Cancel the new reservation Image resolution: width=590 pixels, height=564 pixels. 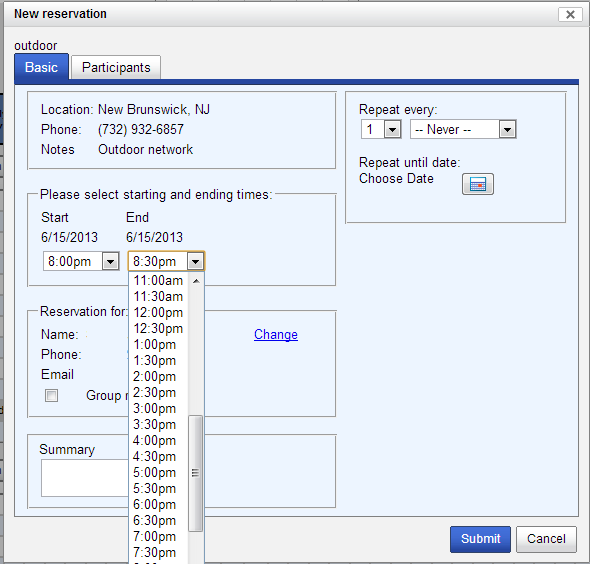click(546, 539)
